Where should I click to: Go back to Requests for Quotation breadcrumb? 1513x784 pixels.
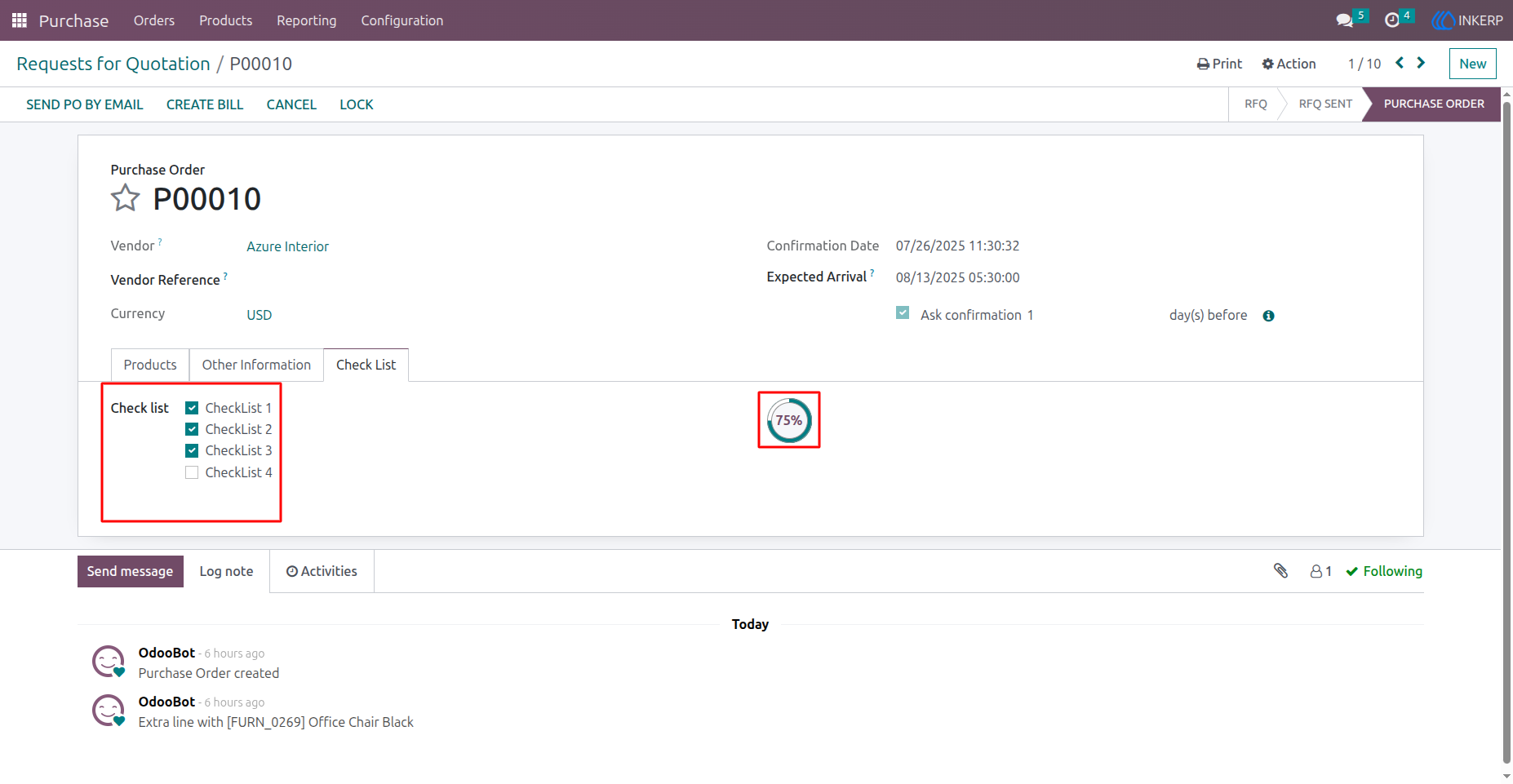point(113,64)
